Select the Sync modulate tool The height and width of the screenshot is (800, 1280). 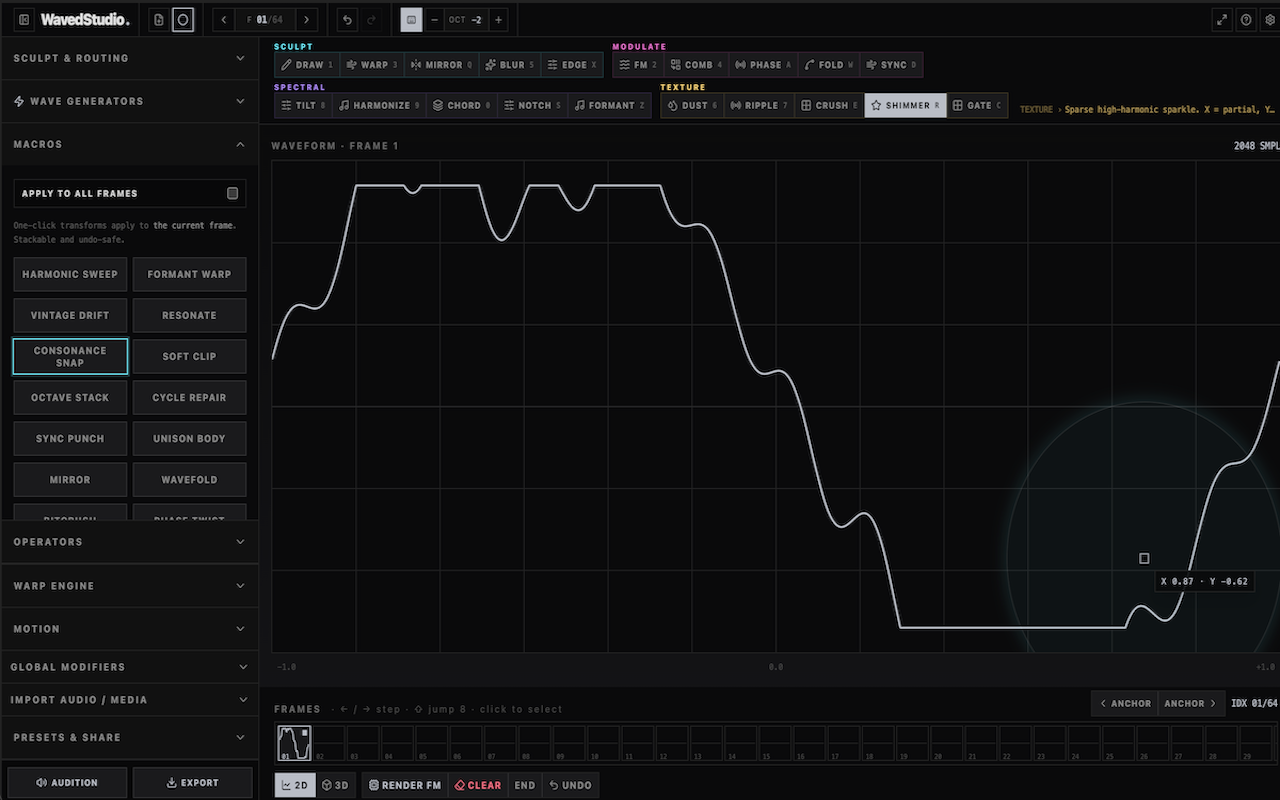tap(891, 65)
